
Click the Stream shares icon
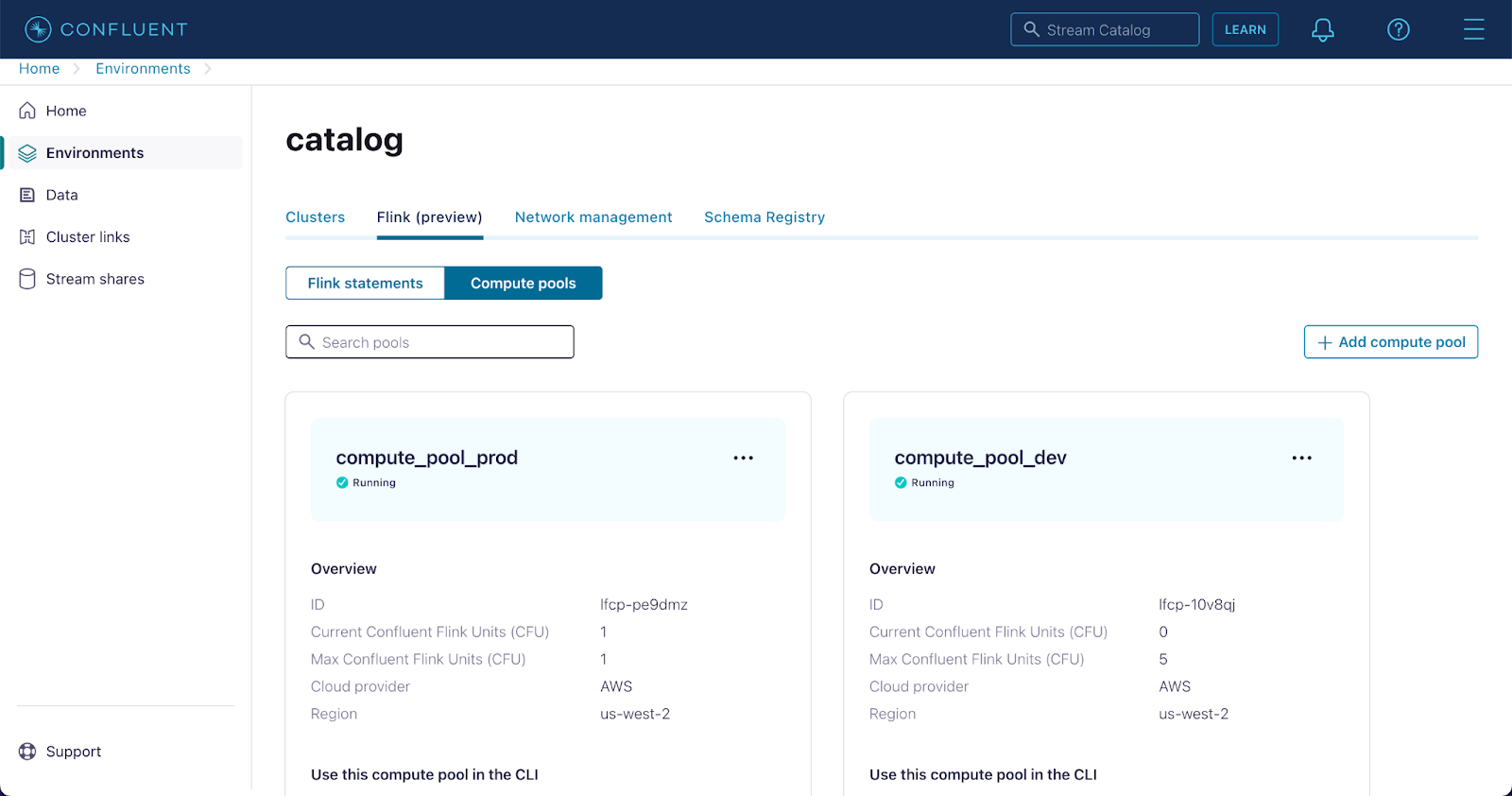click(x=27, y=279)
